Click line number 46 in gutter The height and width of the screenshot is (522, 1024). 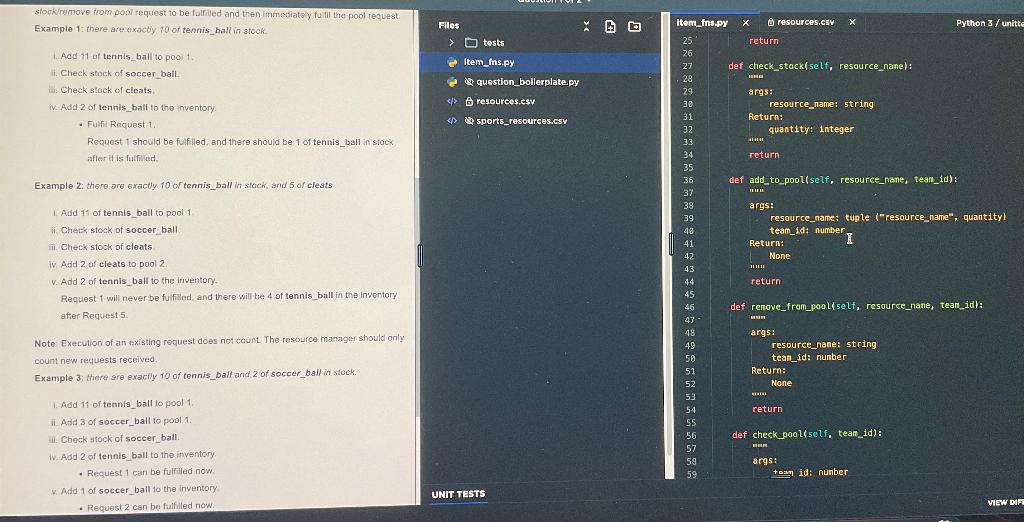[x=690, y=306]
